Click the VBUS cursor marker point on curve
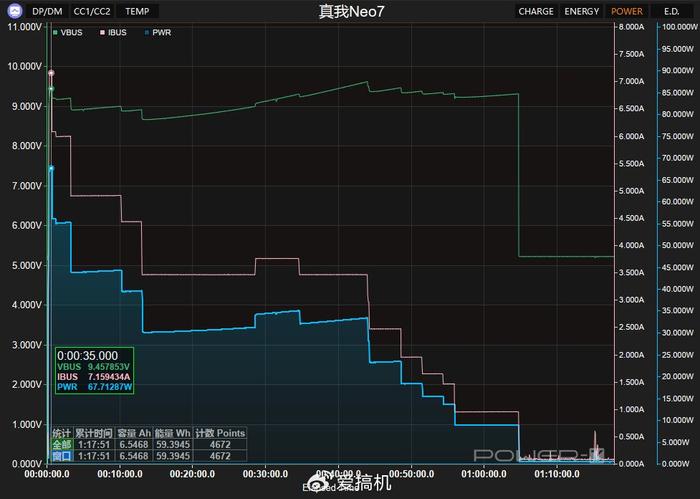Viewport: 700px width, 499px height. pos(51,89)
